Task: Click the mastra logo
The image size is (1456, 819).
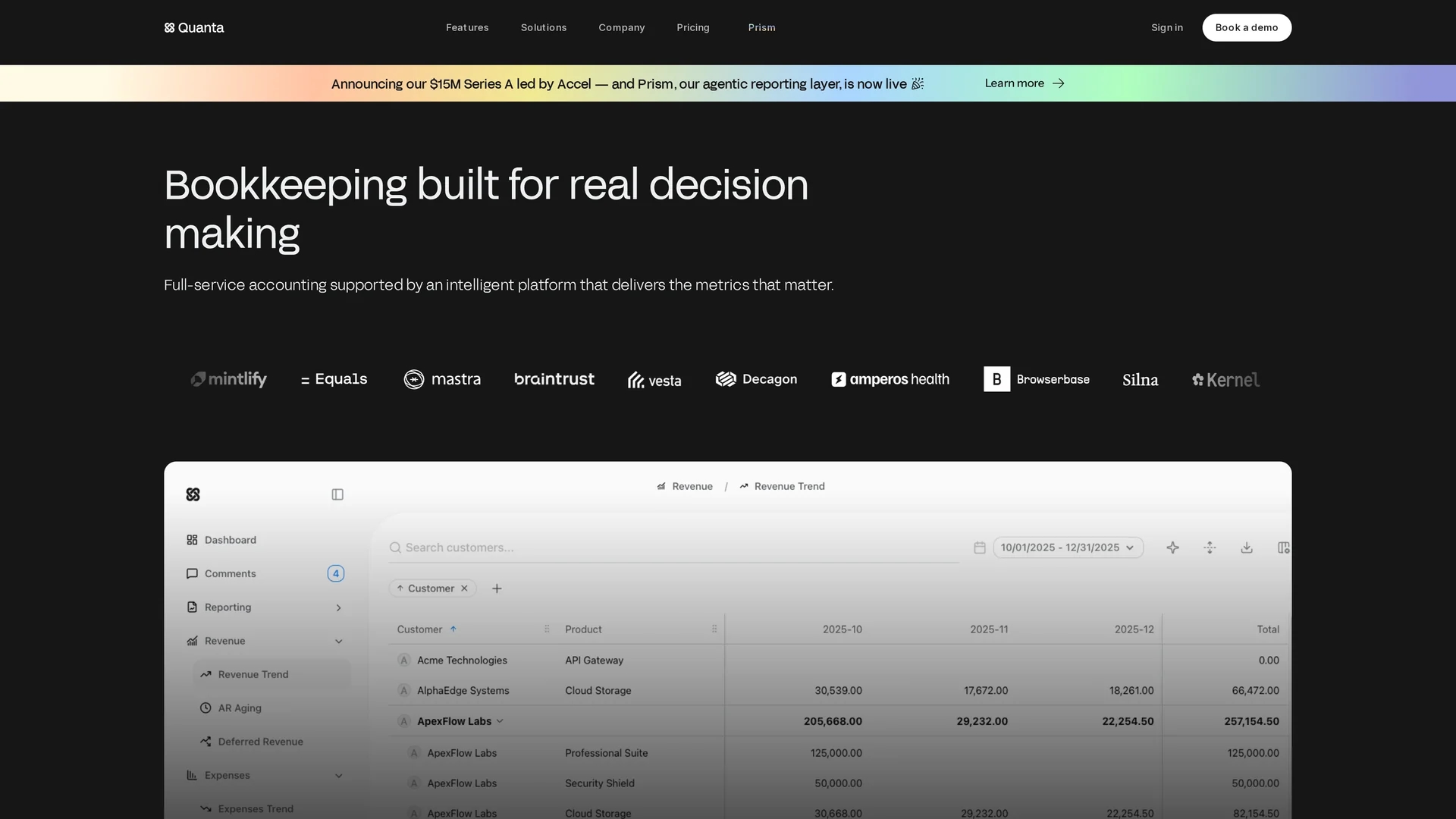Action: [442, 379]
